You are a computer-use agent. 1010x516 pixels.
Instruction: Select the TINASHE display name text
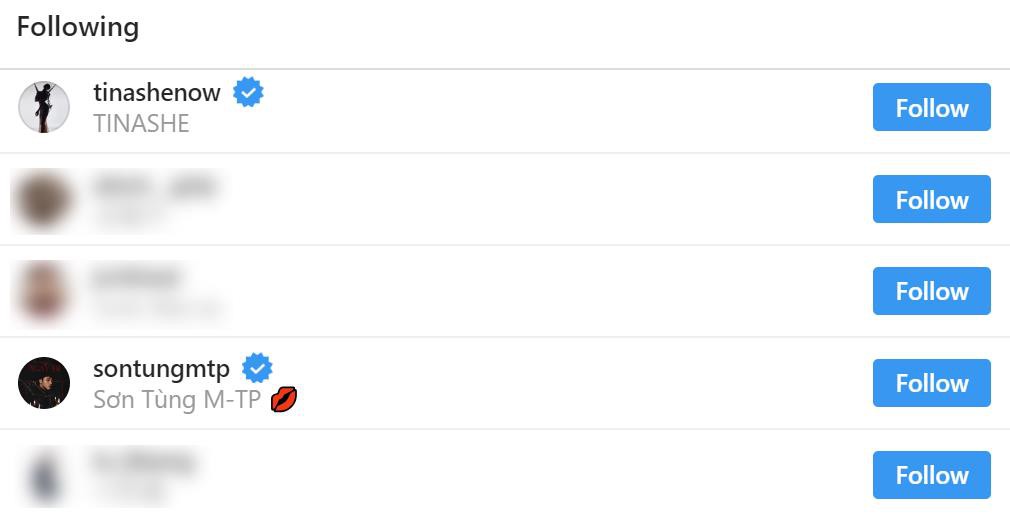(x=142, y=123)
